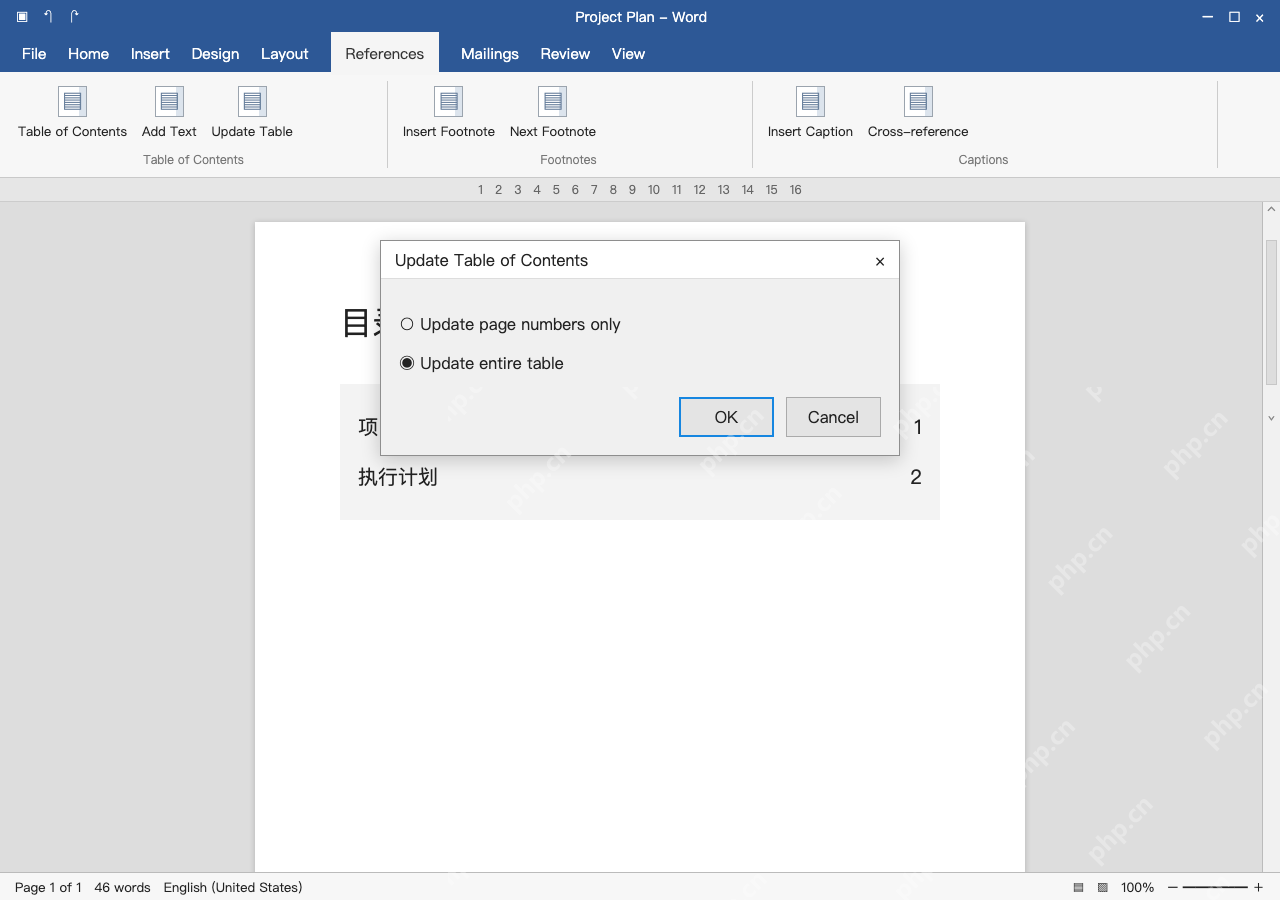This screenshot has height=900, width=1280.
Task: Open the File tab
Action: click(34, 54)
